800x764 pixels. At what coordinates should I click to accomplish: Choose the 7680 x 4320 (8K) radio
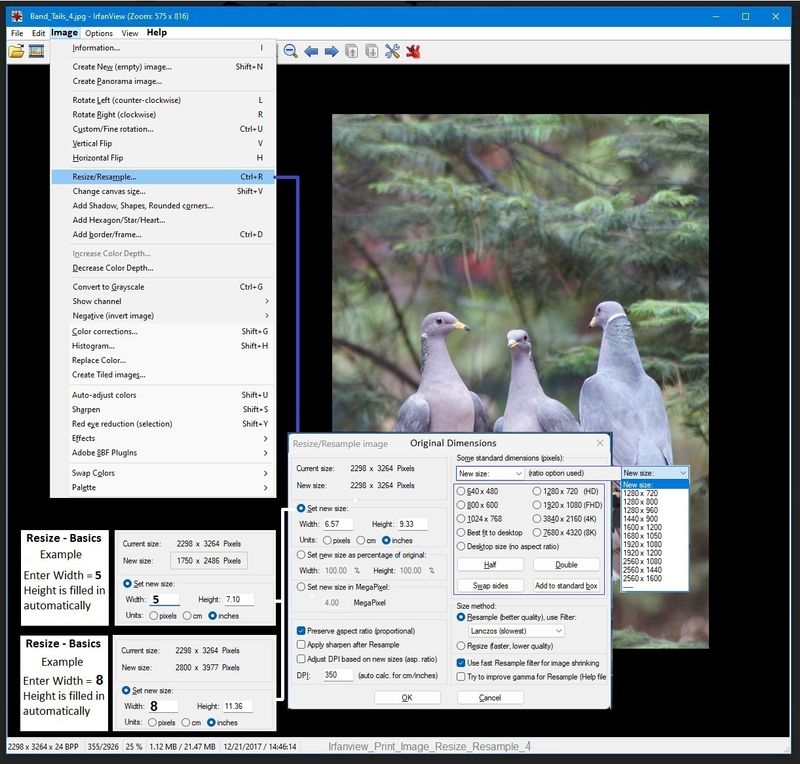(537, 532)
